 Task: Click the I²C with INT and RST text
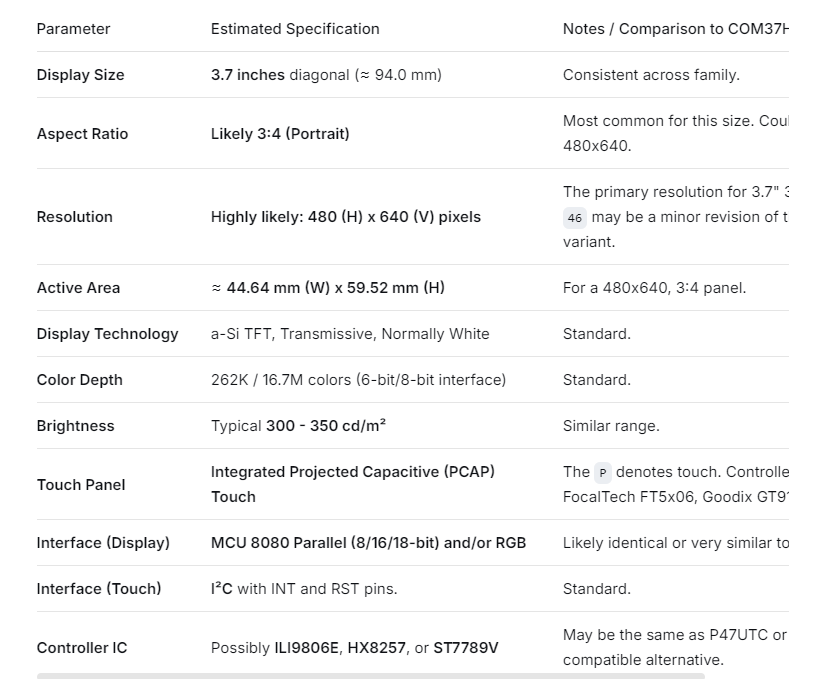[304, 589]
